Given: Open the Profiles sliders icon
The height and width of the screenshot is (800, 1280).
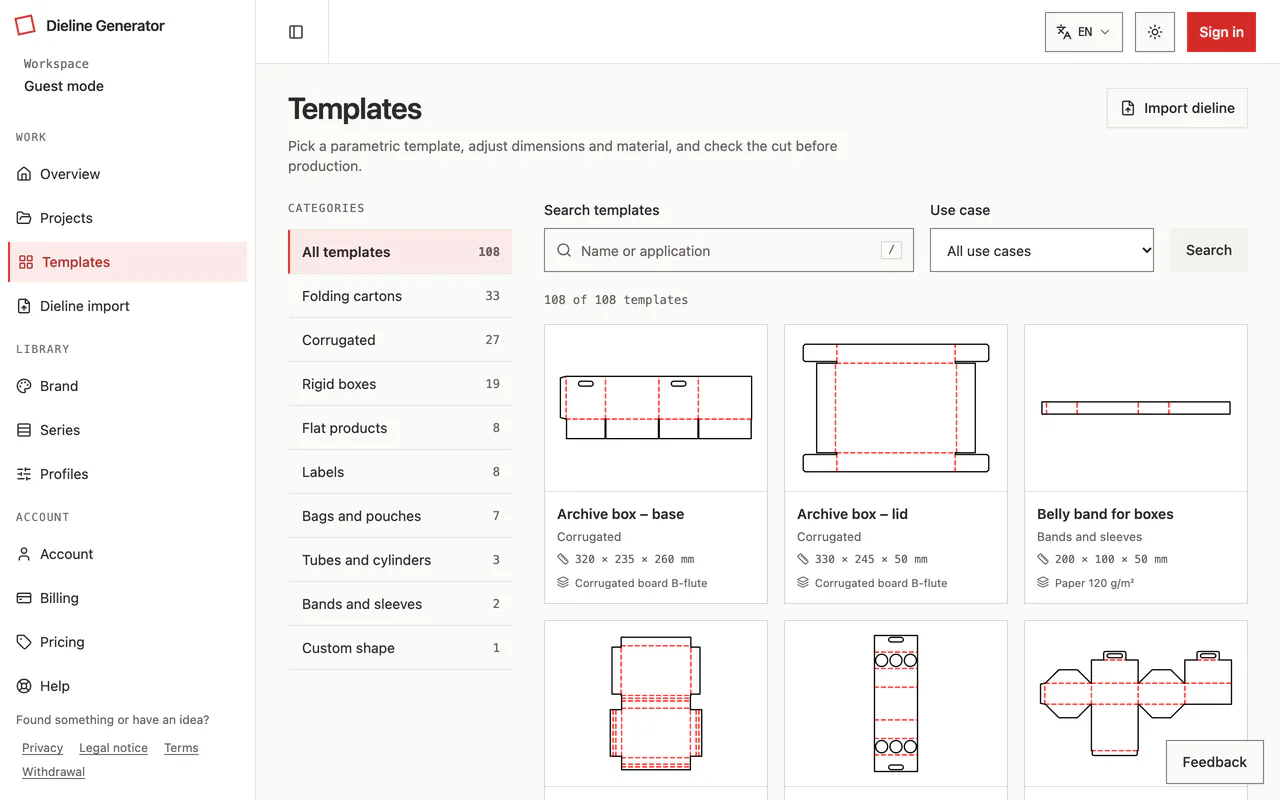Looking at the screenshot, I should 24,474.
